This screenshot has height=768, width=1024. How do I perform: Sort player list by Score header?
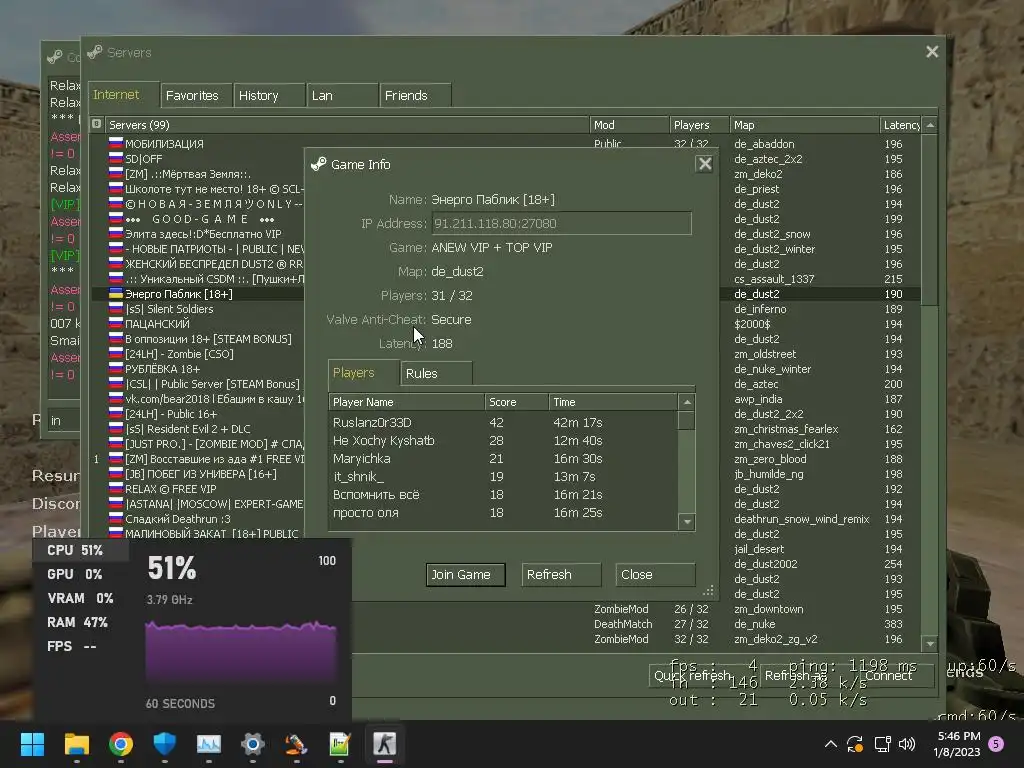(x=517, y=402)
